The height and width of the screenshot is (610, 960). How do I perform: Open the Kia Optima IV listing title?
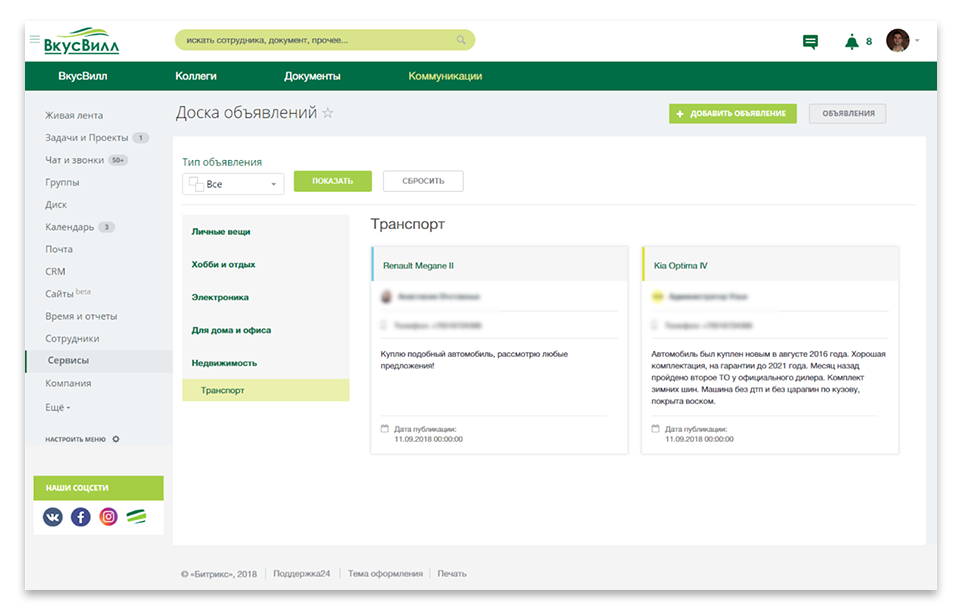pos(680,266)
